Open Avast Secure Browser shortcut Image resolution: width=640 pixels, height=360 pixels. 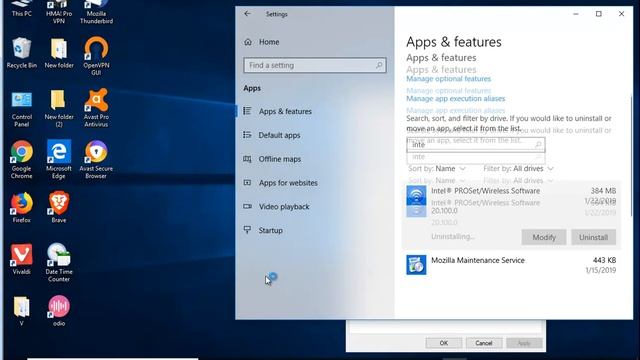[x=96, y=160]
